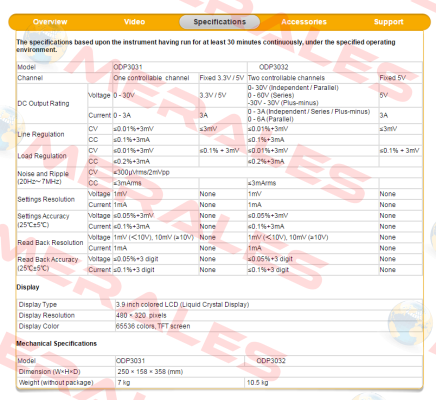Click 'Weight (without package)' label
The width and height of the screenshot is (436, 400).
coord(56,383)
